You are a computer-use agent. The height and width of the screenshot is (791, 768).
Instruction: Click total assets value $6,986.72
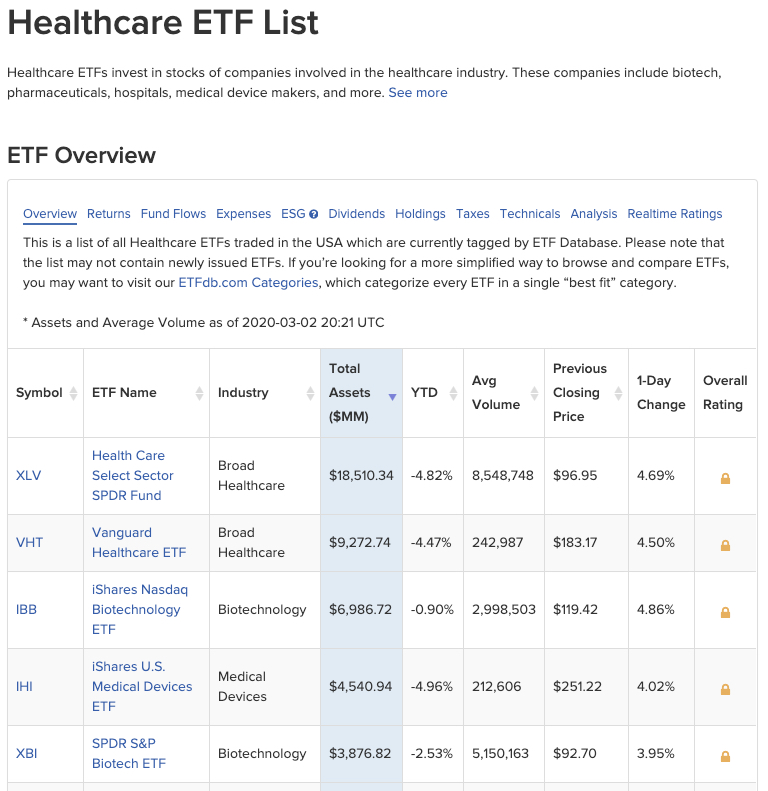[x=360, y=609]
